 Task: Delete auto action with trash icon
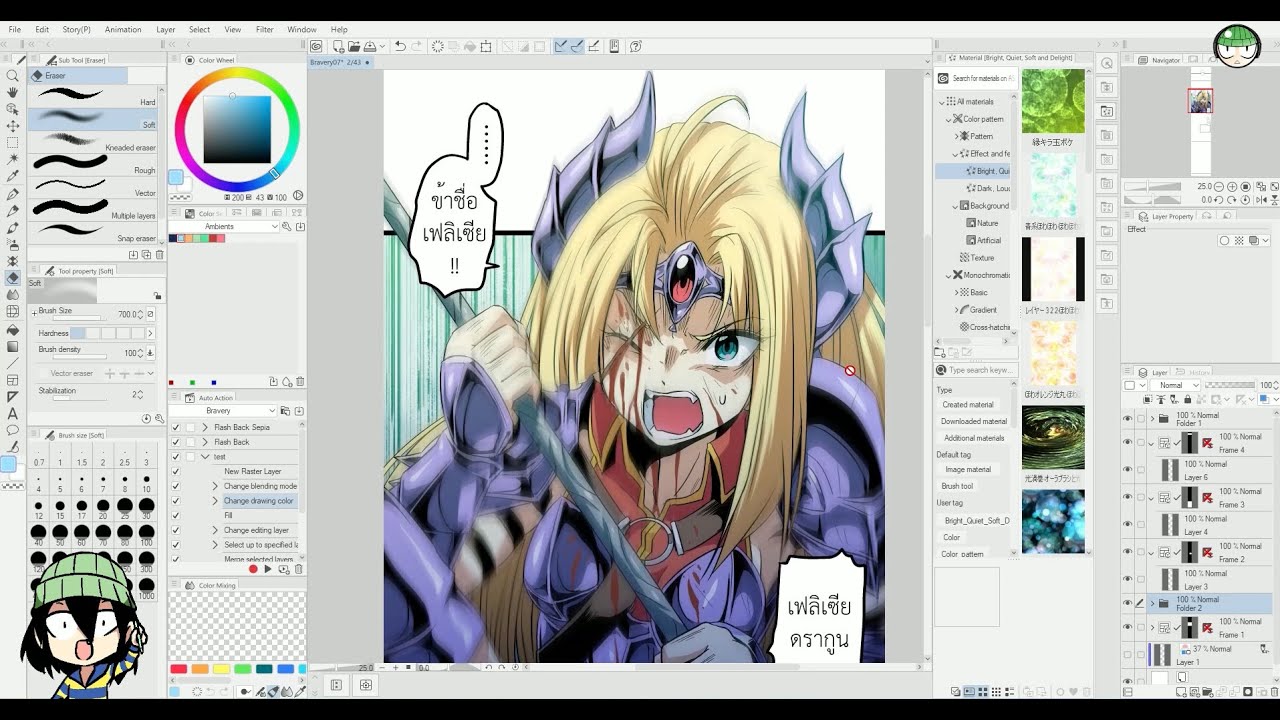coord(298,569)
